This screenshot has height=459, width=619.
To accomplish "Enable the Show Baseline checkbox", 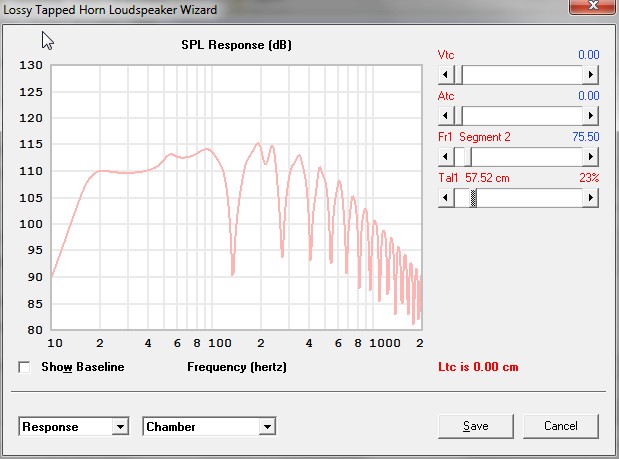I will [x=24, y=367].
